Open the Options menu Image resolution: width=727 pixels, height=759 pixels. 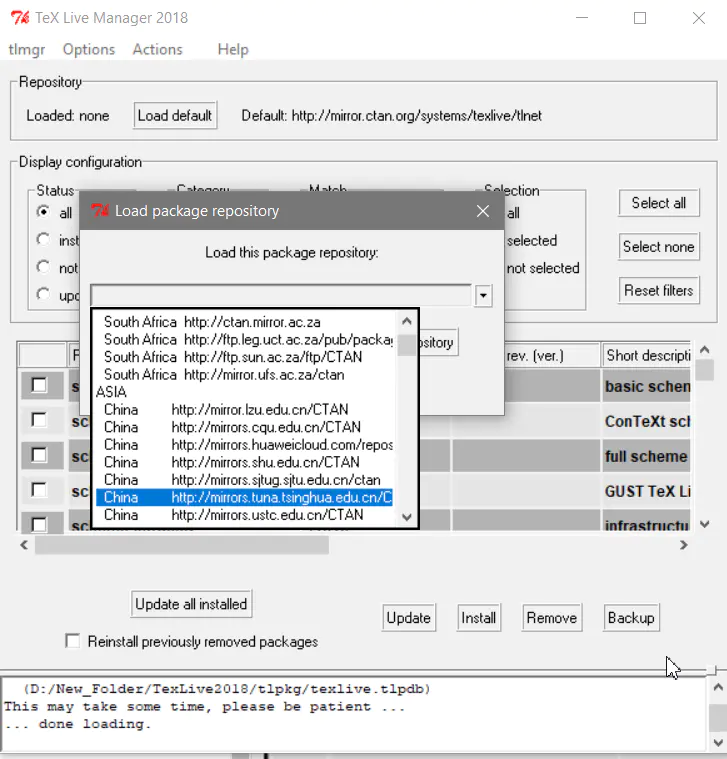(x=89, y=49)
